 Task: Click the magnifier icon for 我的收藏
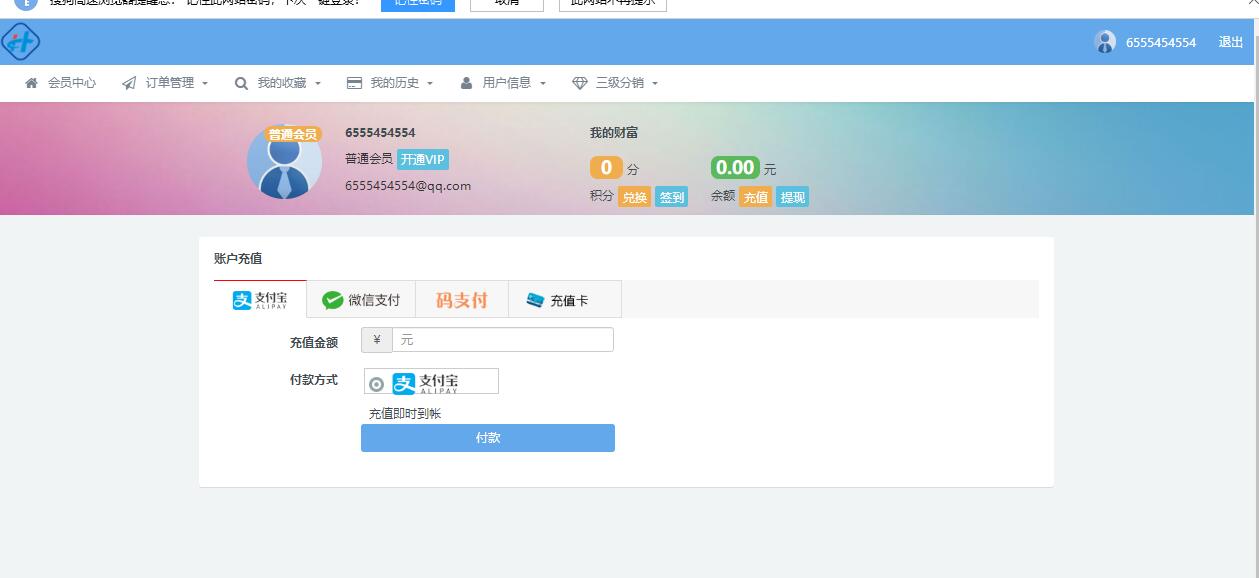point(241,83)
